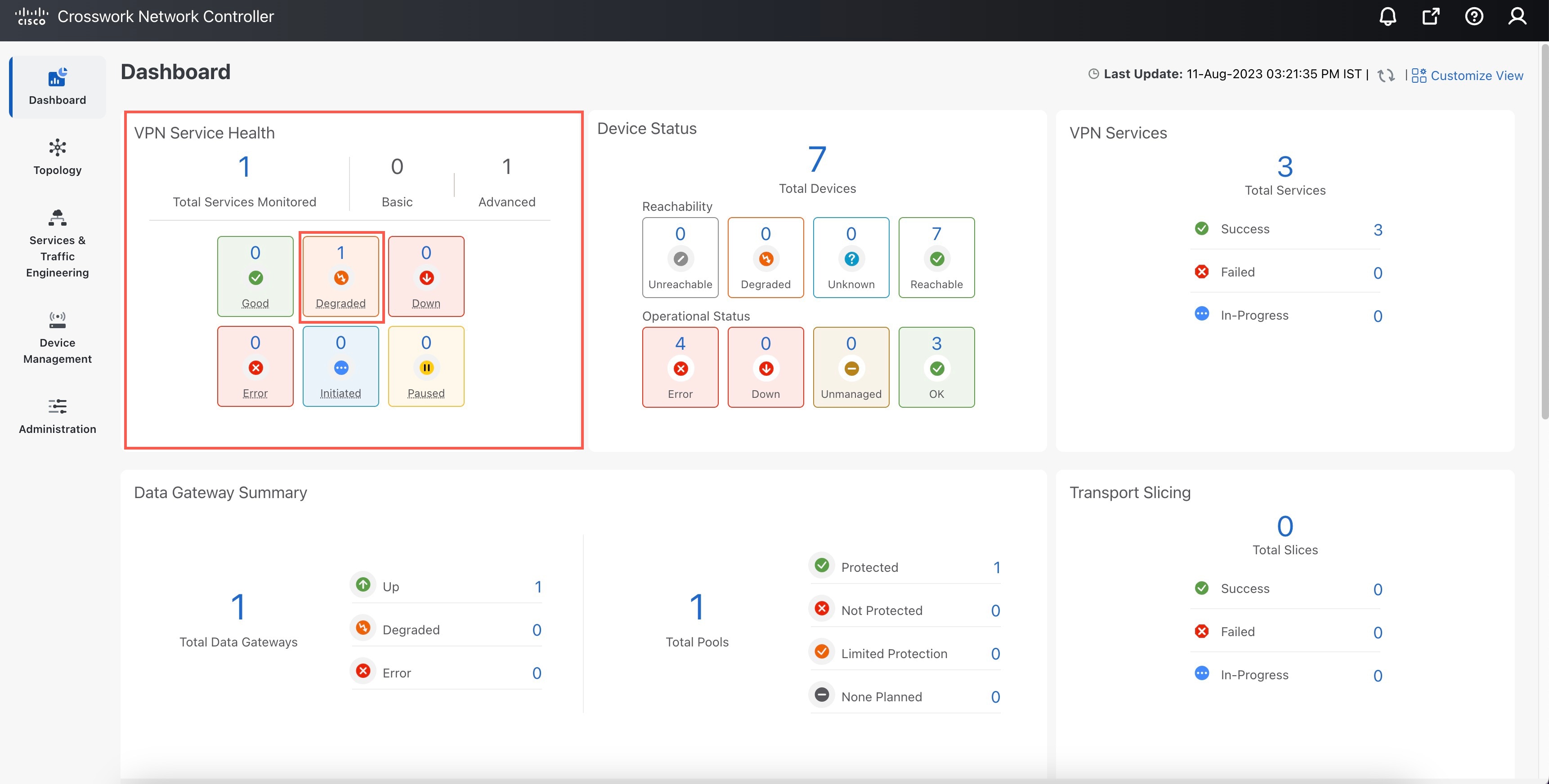Click the Protected check icon
The width and height of the screenshot is (1549, 784).
(x=821, y=565)
